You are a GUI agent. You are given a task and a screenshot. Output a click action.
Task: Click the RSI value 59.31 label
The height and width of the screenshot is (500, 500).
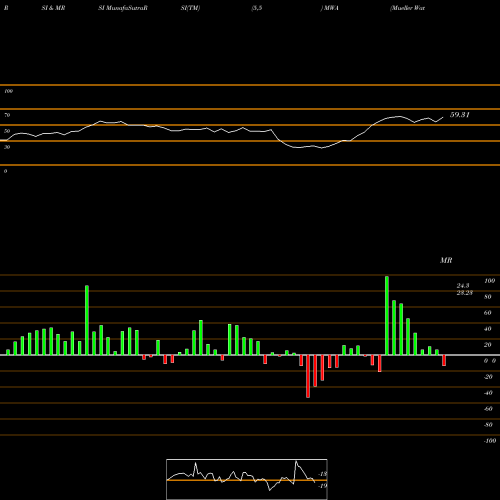click(460, 115)
